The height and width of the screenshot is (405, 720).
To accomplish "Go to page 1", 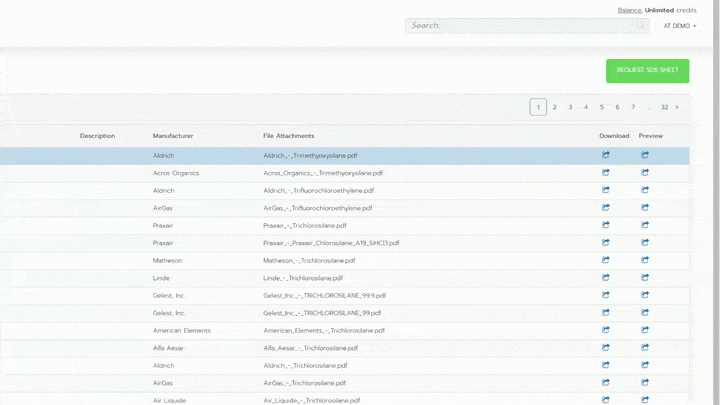I will click(x=538, y=107).
